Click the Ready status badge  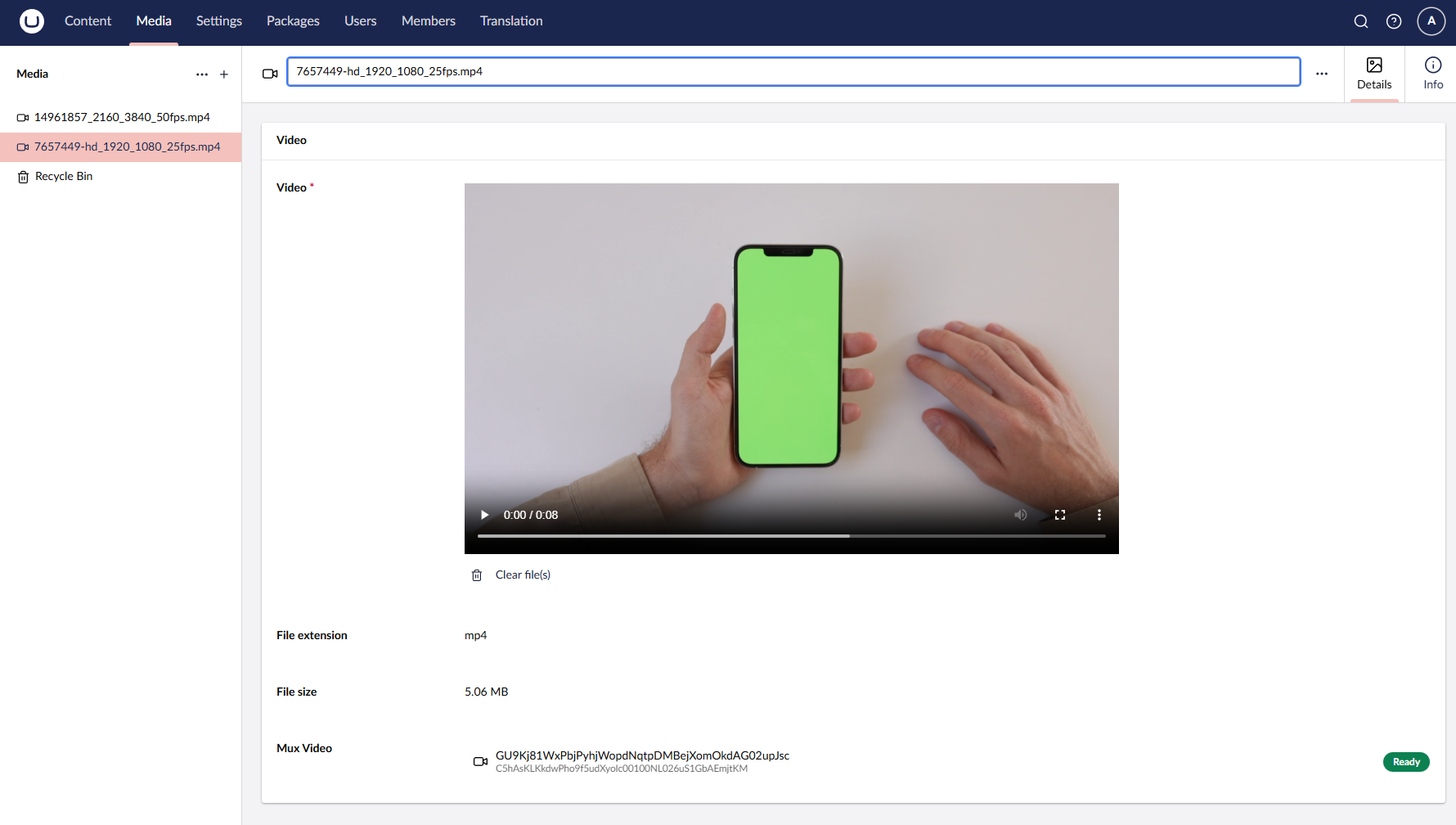click(x=1406, y=761)
